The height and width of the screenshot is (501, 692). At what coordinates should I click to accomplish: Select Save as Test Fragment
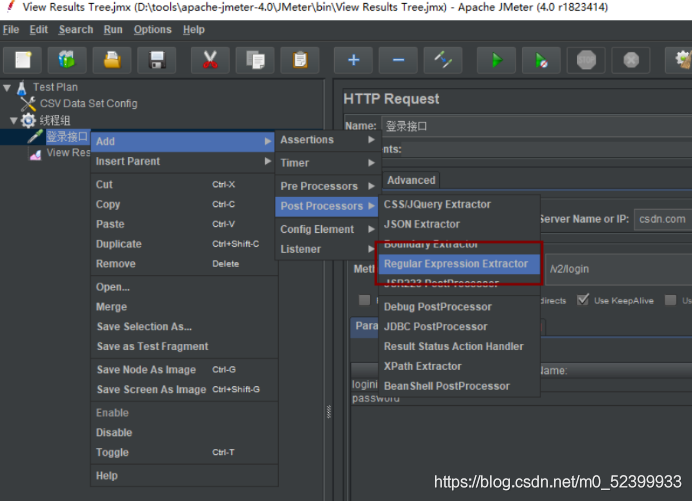[184, 347]
